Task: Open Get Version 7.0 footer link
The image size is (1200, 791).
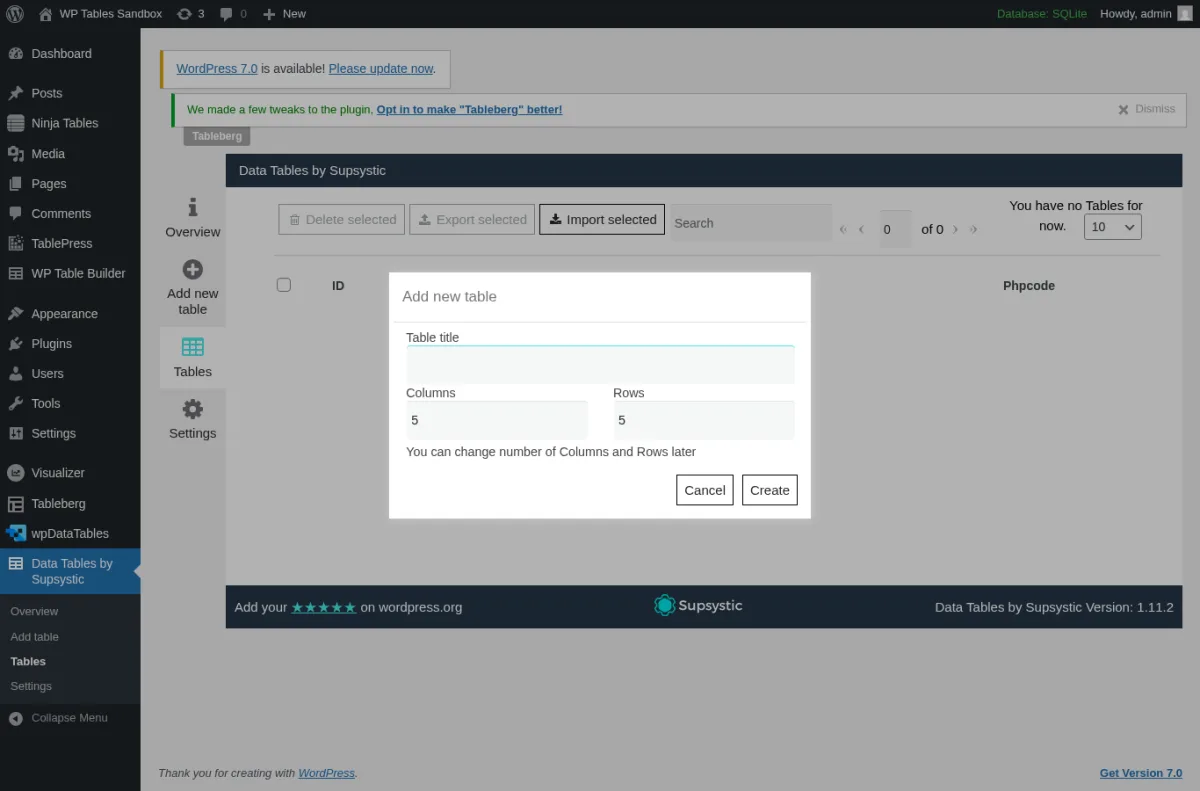Action: (x=1141, y=773)
